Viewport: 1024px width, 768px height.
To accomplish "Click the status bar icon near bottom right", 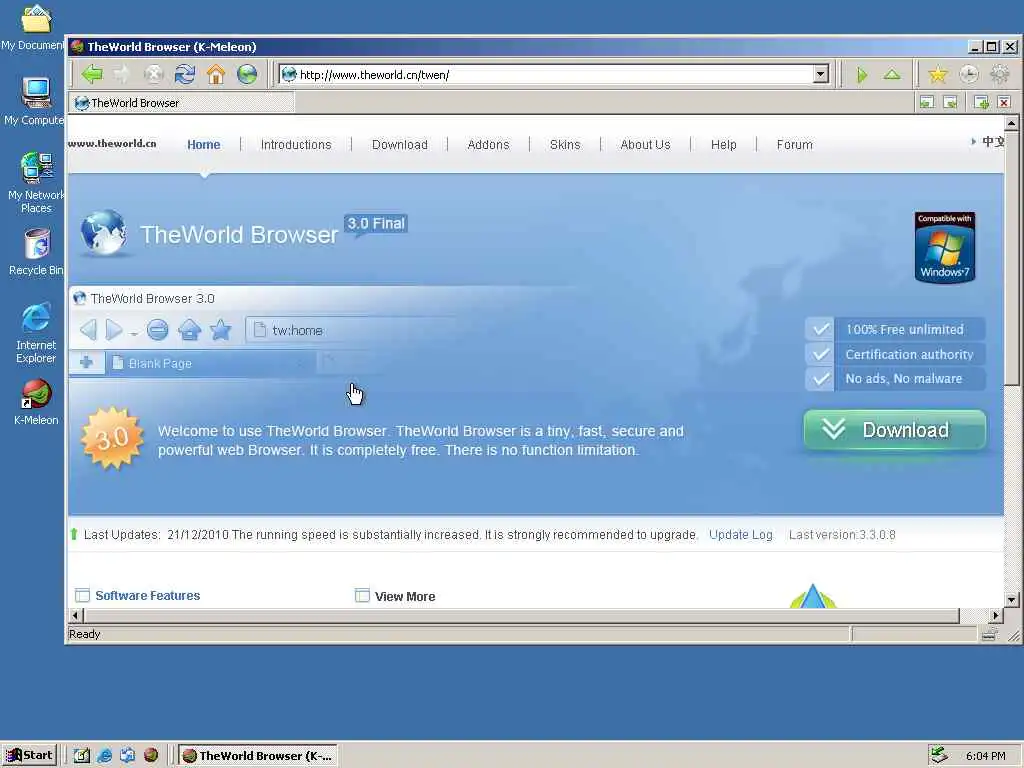I will point(989,634).
